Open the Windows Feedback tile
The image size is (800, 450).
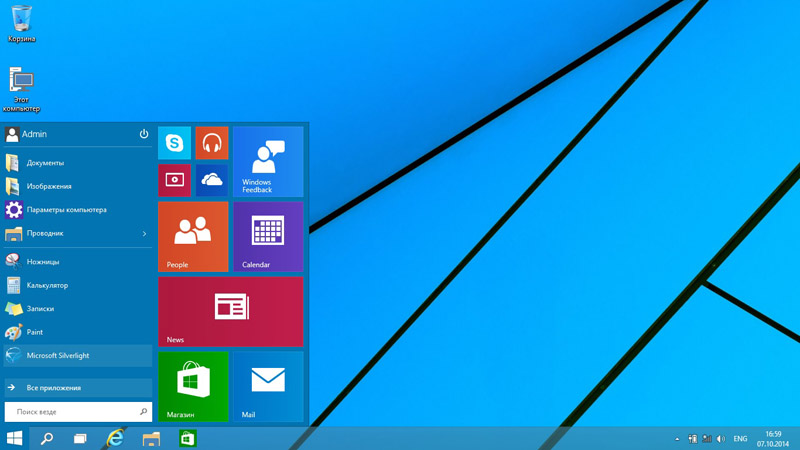(268, 162)
